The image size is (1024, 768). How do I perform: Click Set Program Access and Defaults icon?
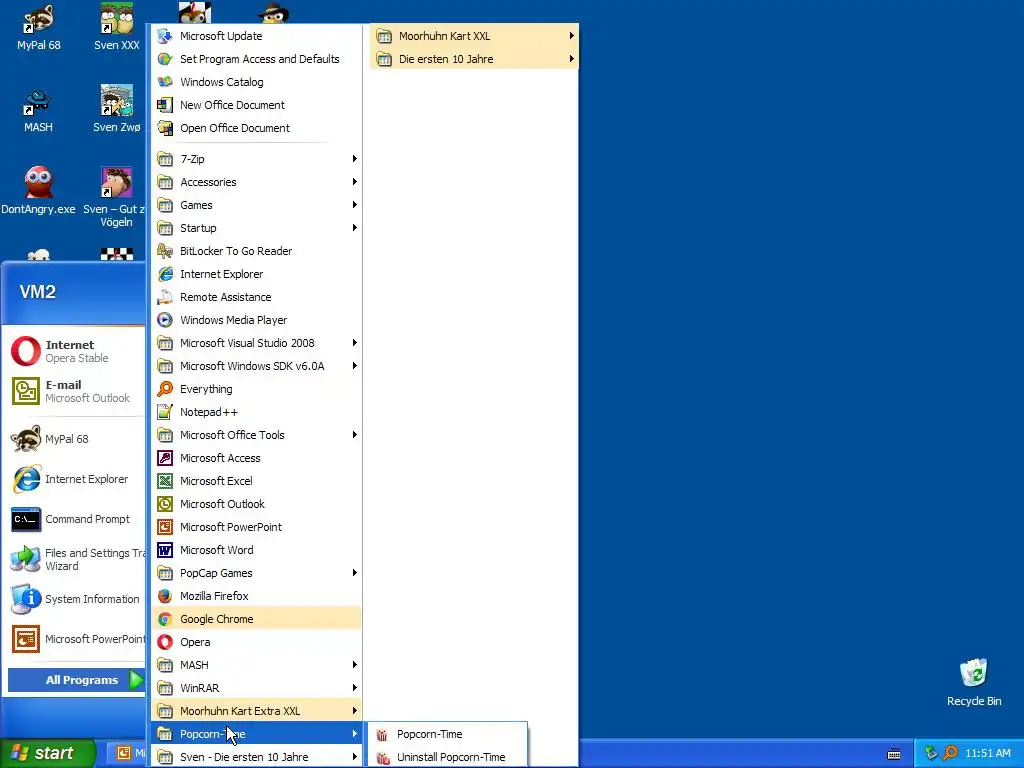click(x=165, y=59)
